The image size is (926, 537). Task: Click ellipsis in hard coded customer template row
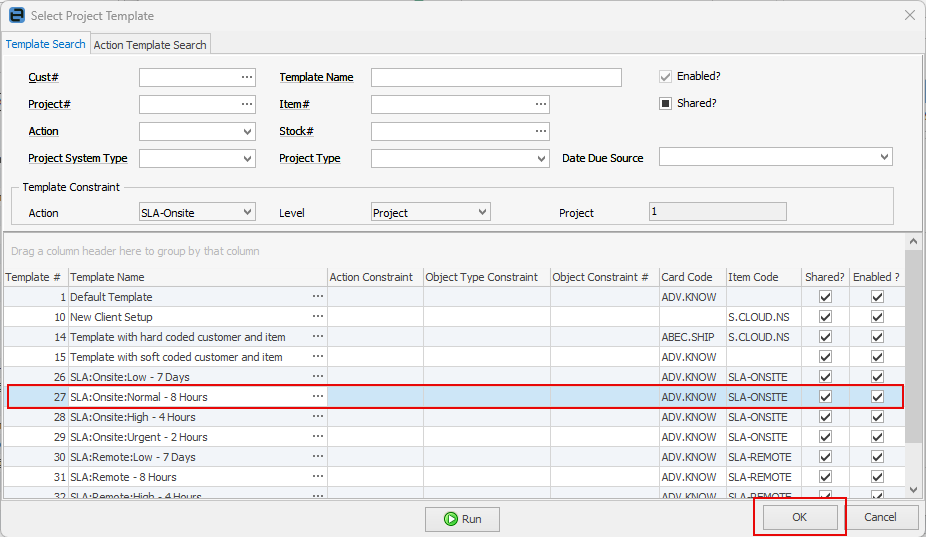point(318,337)
